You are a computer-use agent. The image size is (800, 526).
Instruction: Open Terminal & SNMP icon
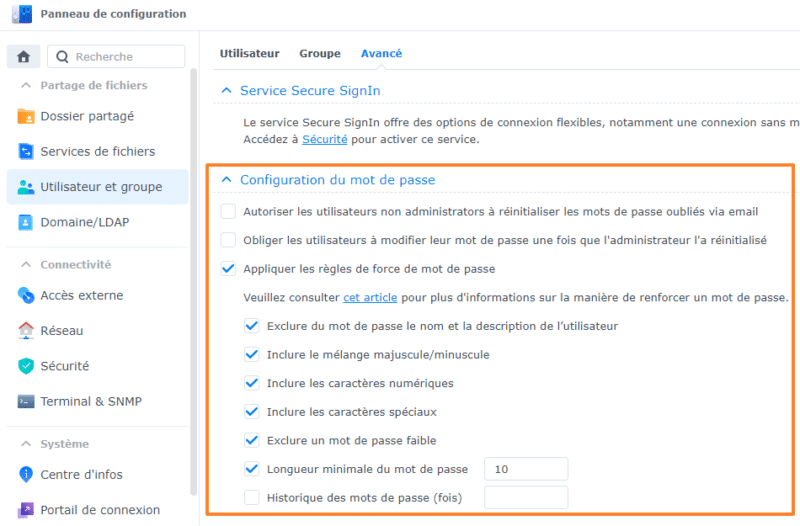click(26, 401)
